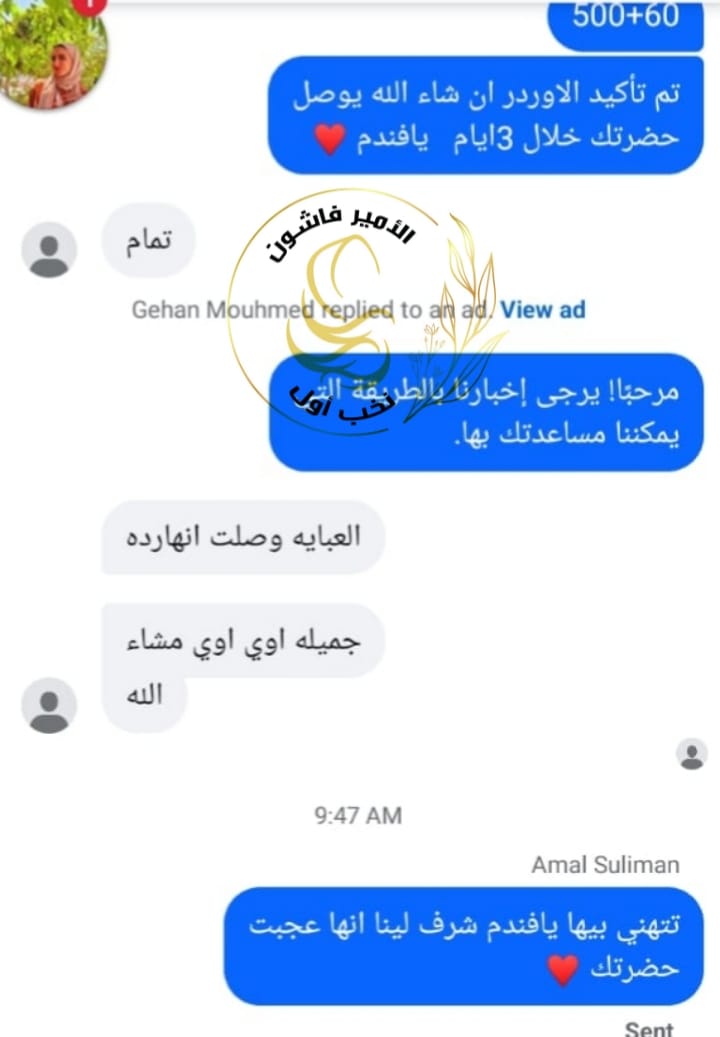This screenshot has width=720, height=1037.
Task: Click the red heart in the last bubble
Action: [x=563, y=970]
